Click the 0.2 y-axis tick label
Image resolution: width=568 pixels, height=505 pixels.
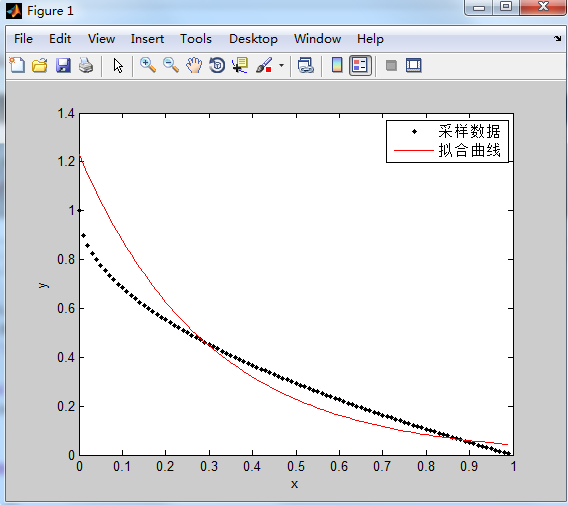click(66, 406)
